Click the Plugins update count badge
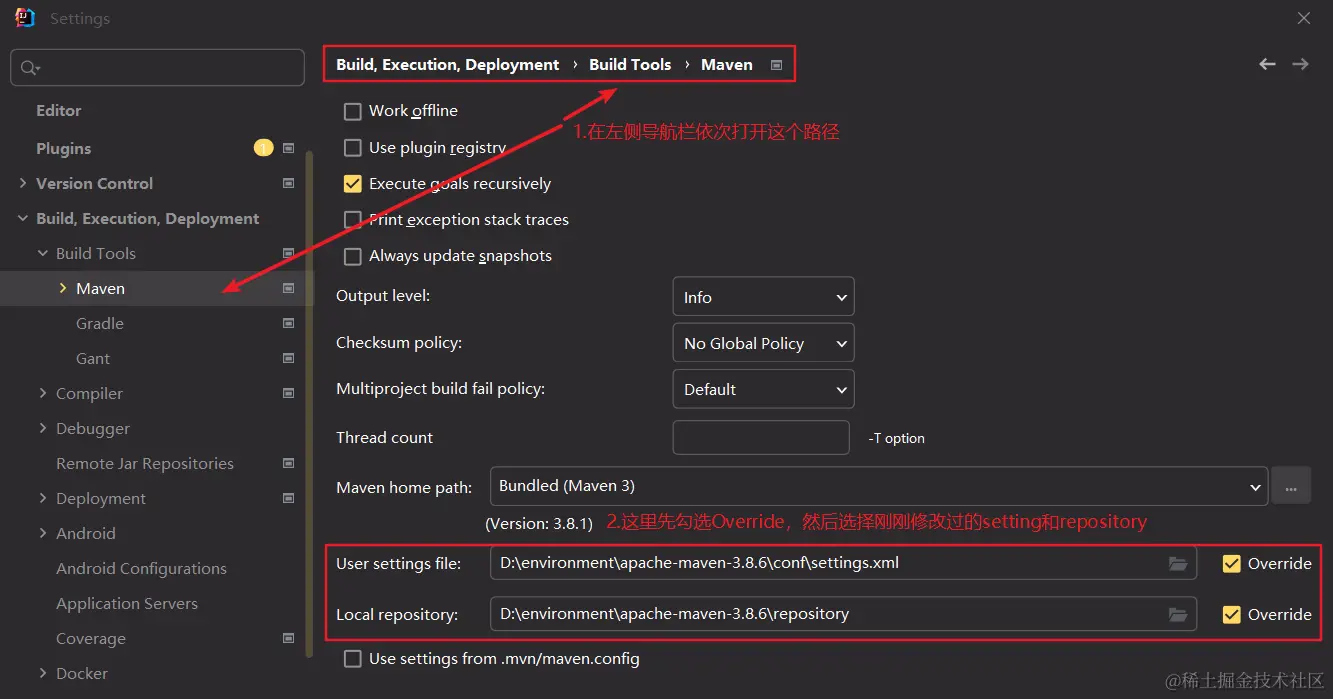Image resolution: width=1333 pixels, height=699 pixels. pos(263,148)
